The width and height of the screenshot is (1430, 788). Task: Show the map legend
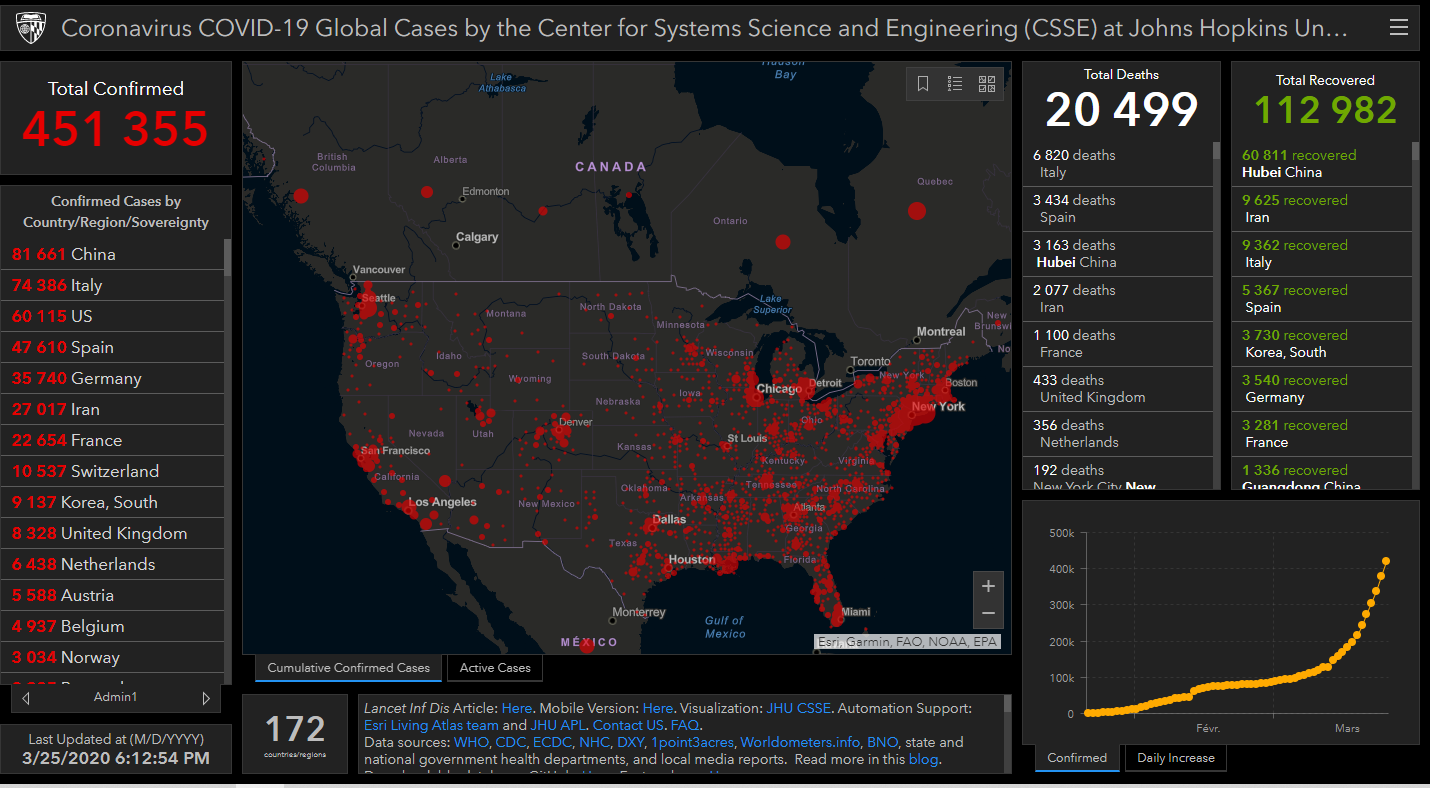point(955,84)
